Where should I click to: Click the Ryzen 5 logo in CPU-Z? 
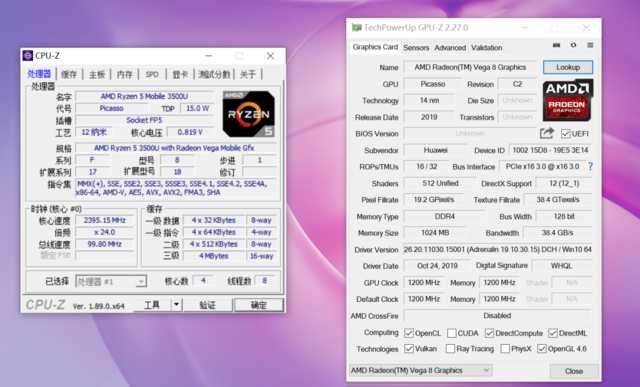pyautogui.click(x=249, y=114)
